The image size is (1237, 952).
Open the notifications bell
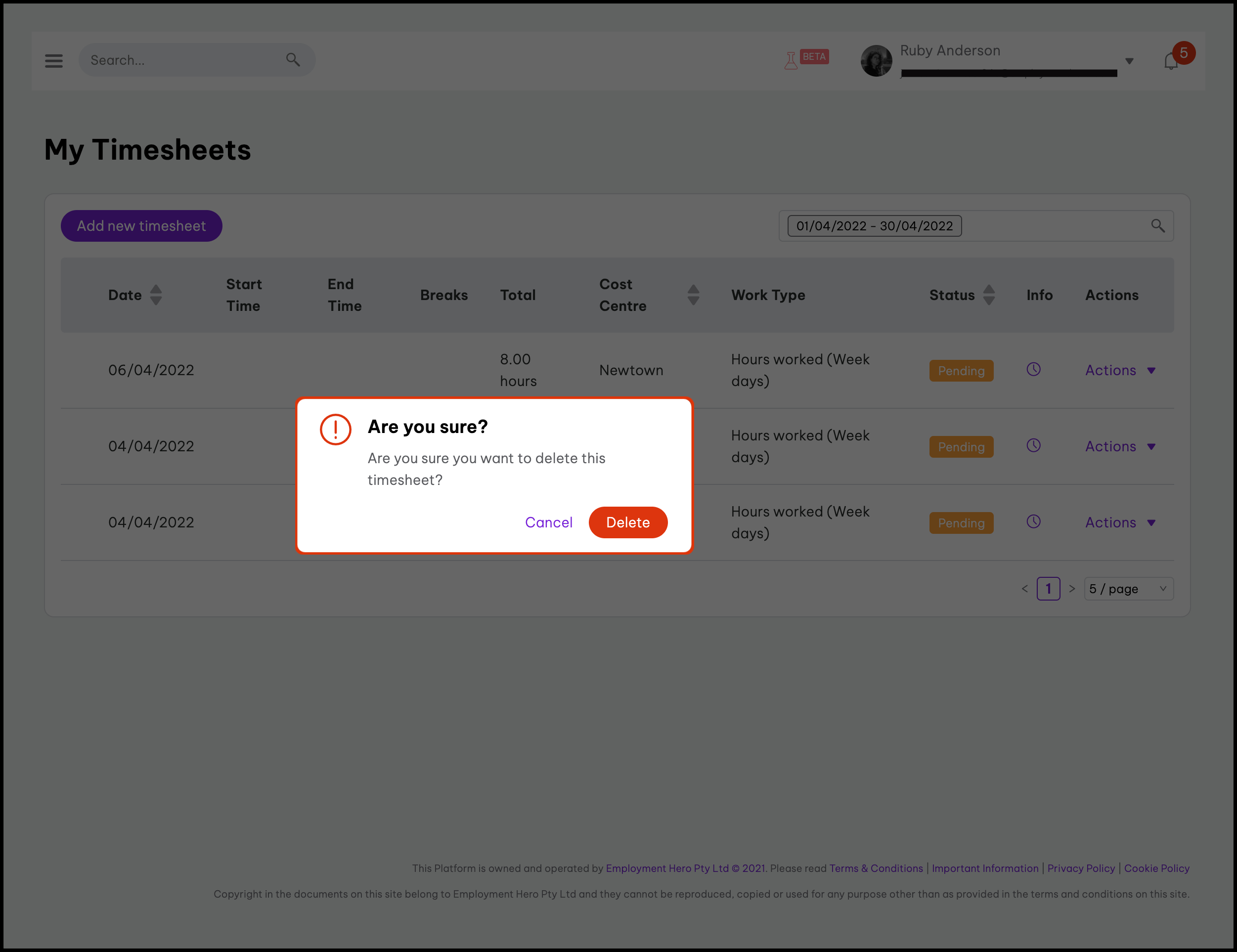1171,62
